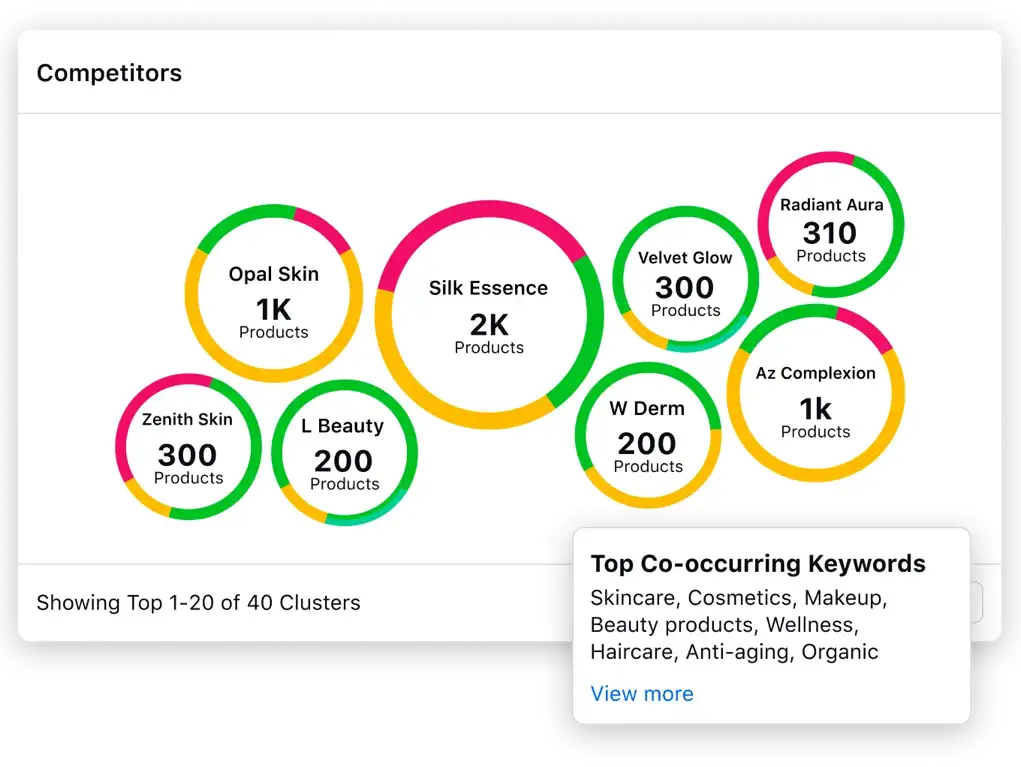Select the W Derm bubble
1021x767 pixels.
point(648,436)
